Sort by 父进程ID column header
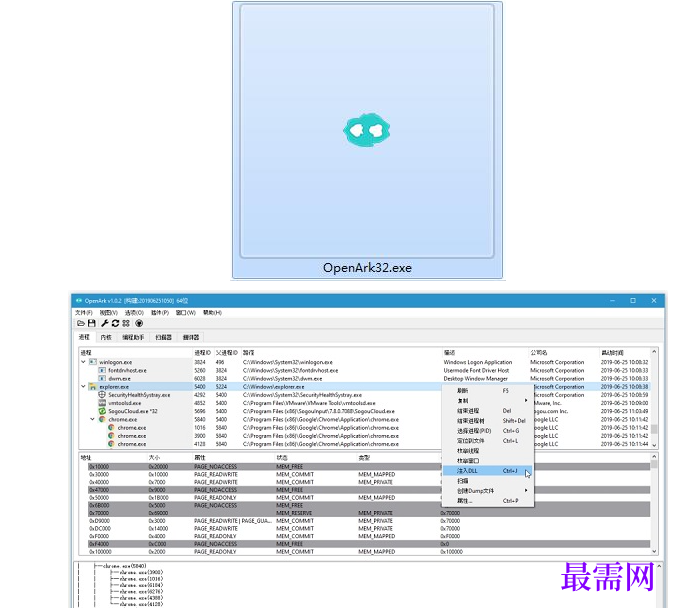 click(x=227, y=353)
